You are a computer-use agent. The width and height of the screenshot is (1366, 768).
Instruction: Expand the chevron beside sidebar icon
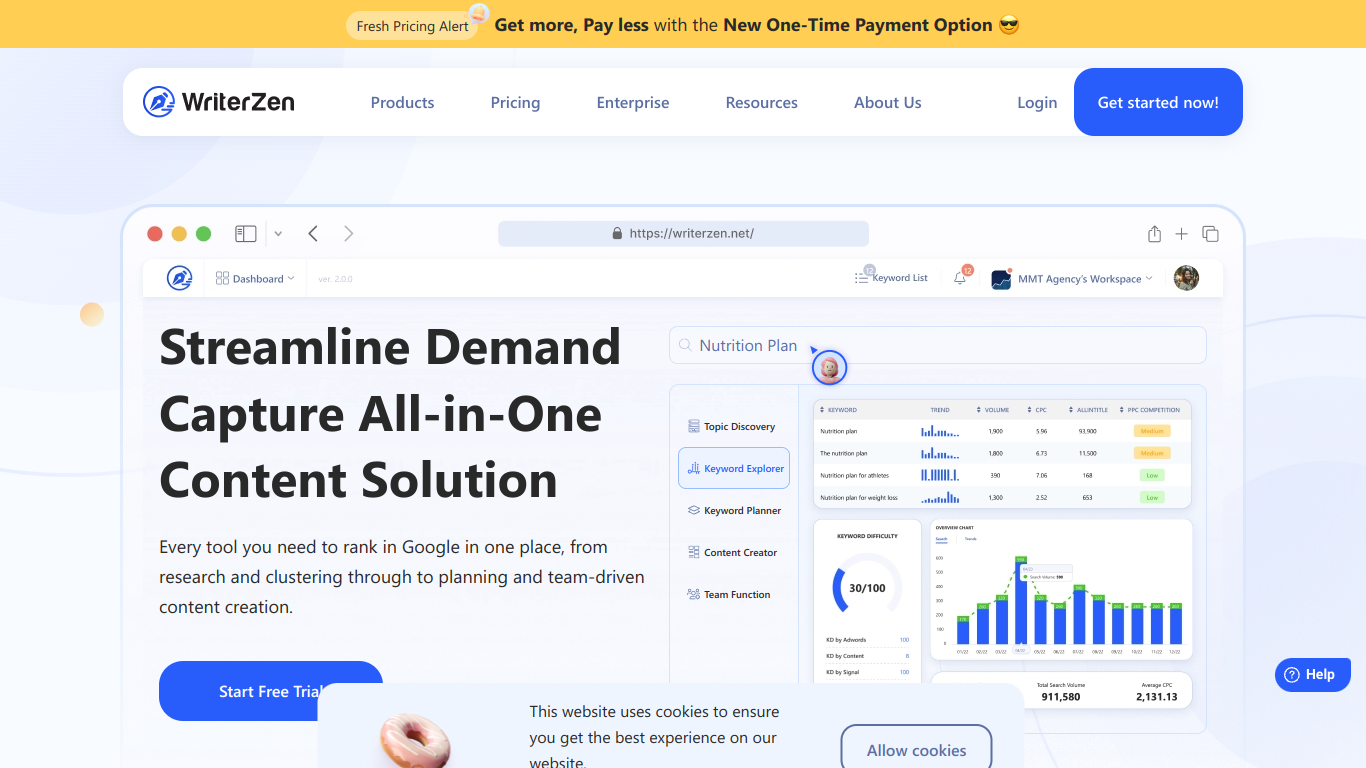tap(278, 234)
